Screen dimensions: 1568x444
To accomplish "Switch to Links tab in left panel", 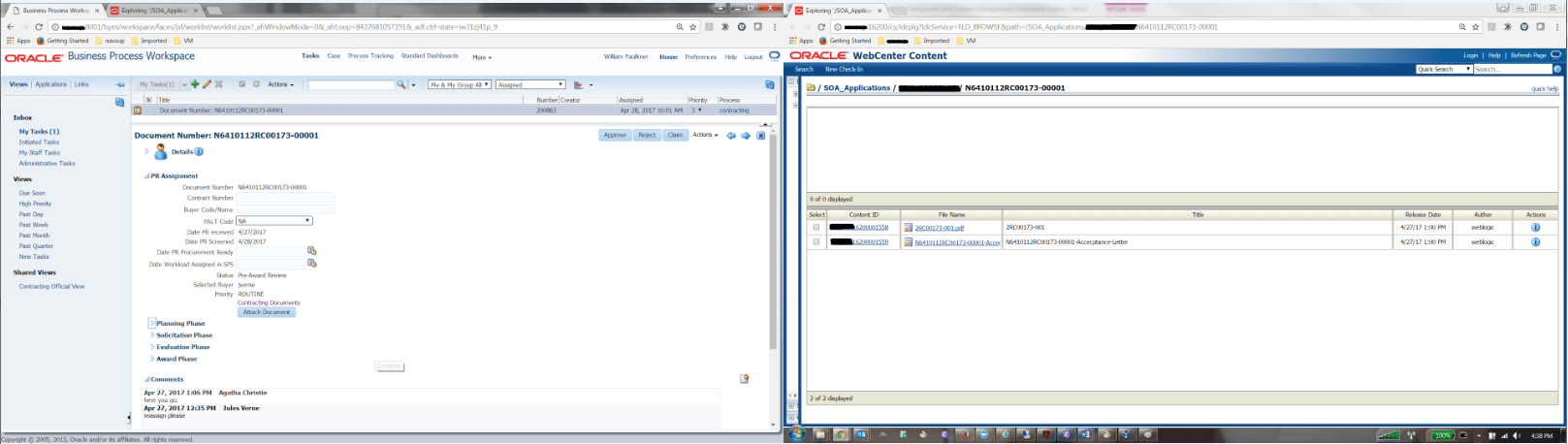I will coord(81,84).
